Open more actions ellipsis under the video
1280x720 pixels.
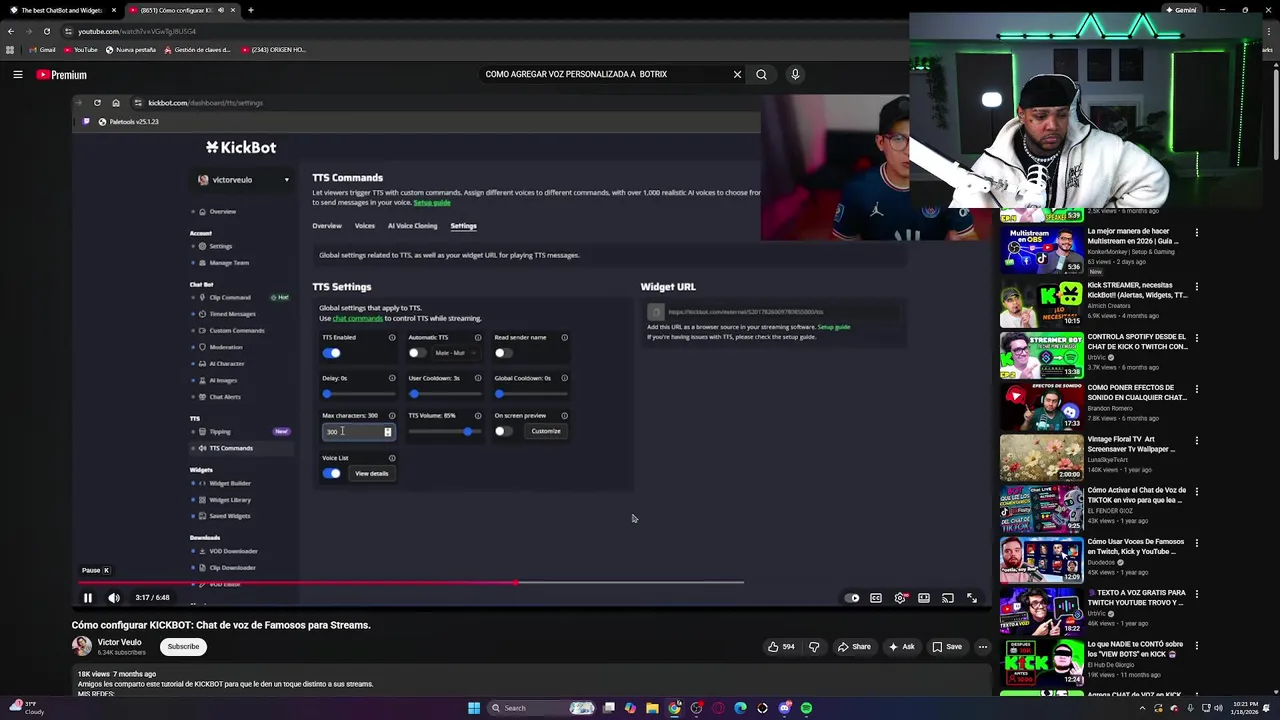coord(983,647)
